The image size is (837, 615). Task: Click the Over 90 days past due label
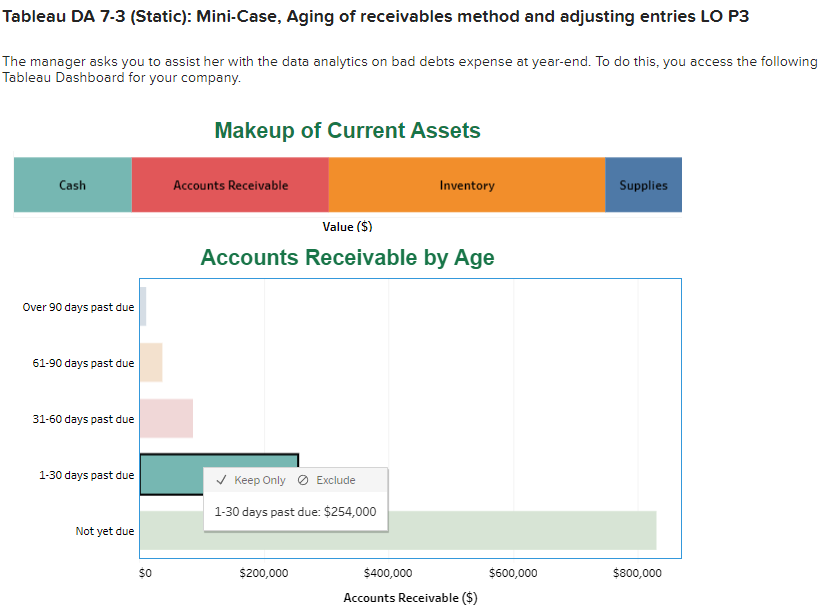[x=78, y=307]
